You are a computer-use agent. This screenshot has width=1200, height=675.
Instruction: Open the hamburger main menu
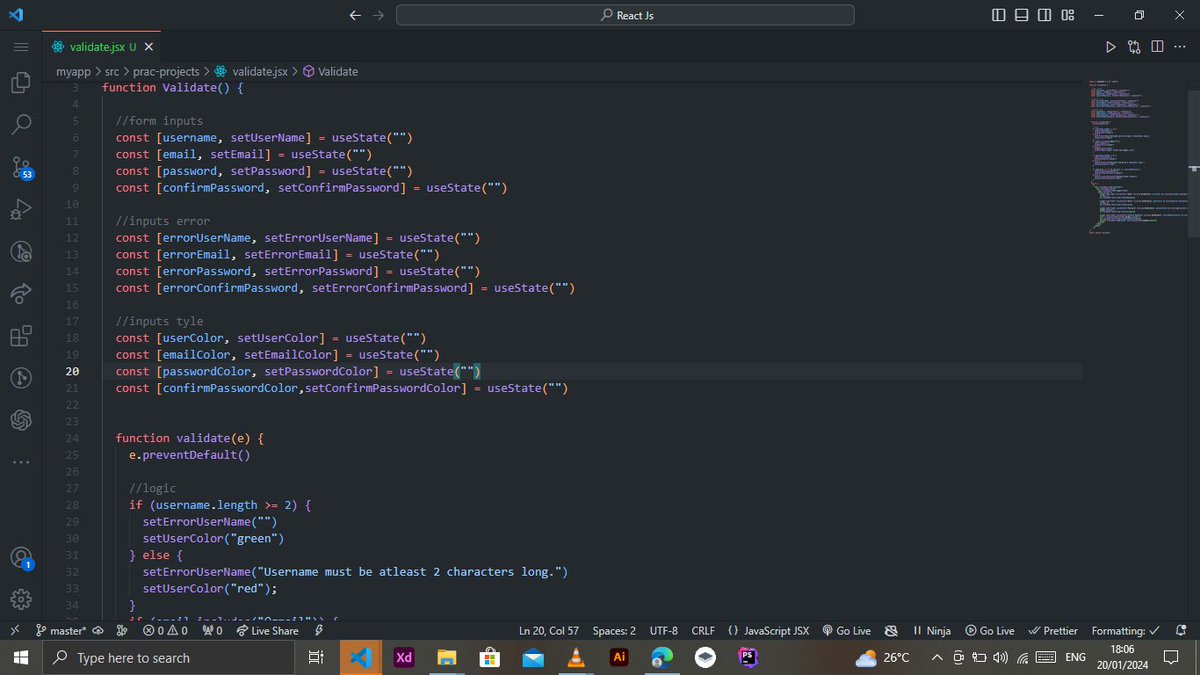[x=20, y=46]
